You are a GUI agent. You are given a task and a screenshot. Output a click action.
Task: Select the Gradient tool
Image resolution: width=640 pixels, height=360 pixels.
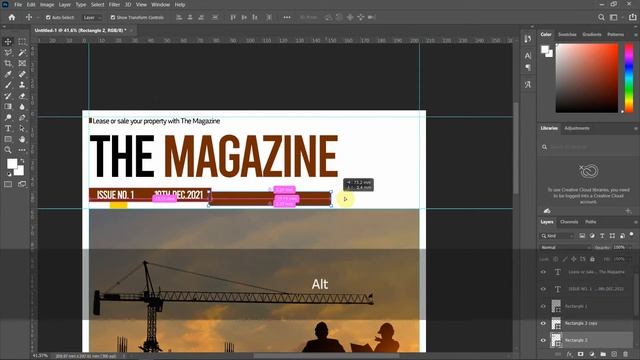(8, 107)
